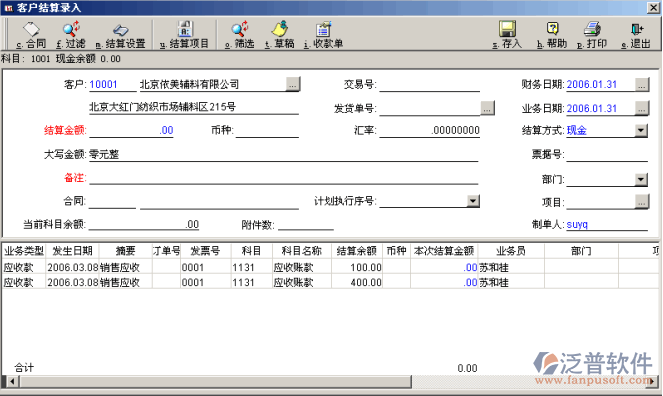Expand the 部门 dropdown arrow
The image size is (663, 396).
[x=641, y=180]
